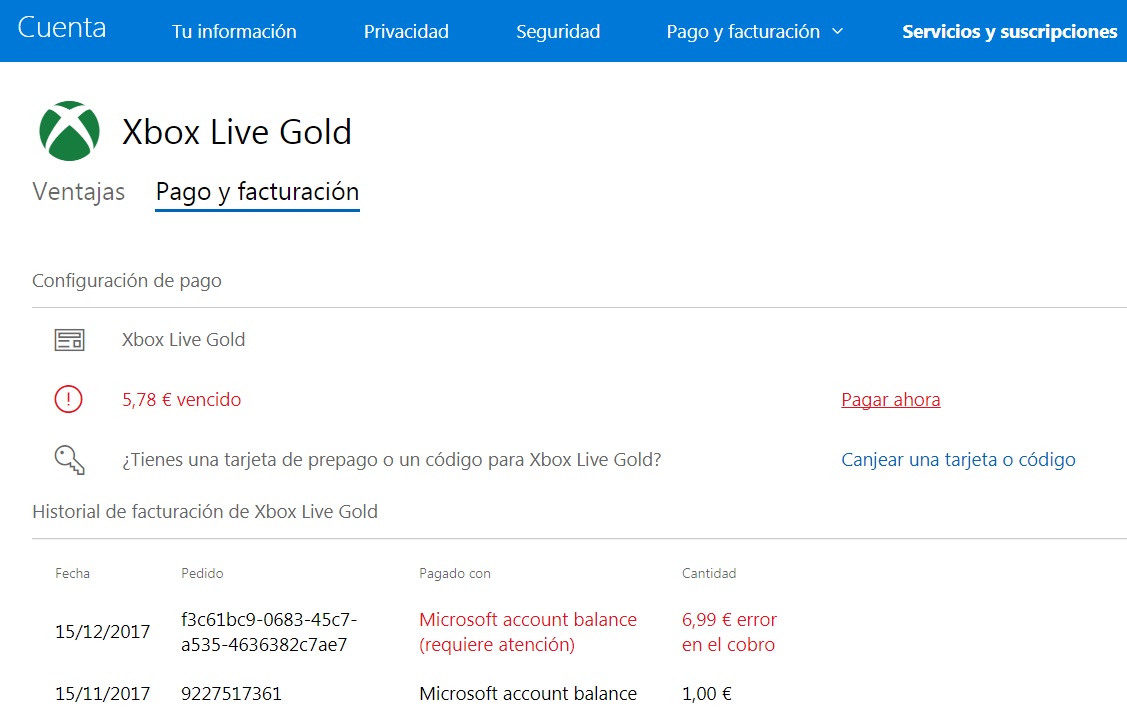Click the Pedido column header
The image size is (1127, 724).
click(202, 573)
